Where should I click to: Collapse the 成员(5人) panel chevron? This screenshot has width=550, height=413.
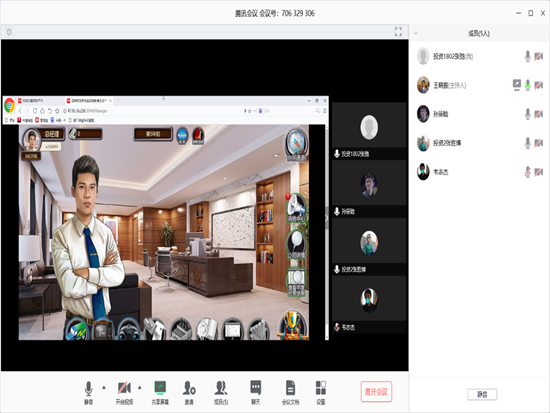pyautogui.click(x=416, y=33)
